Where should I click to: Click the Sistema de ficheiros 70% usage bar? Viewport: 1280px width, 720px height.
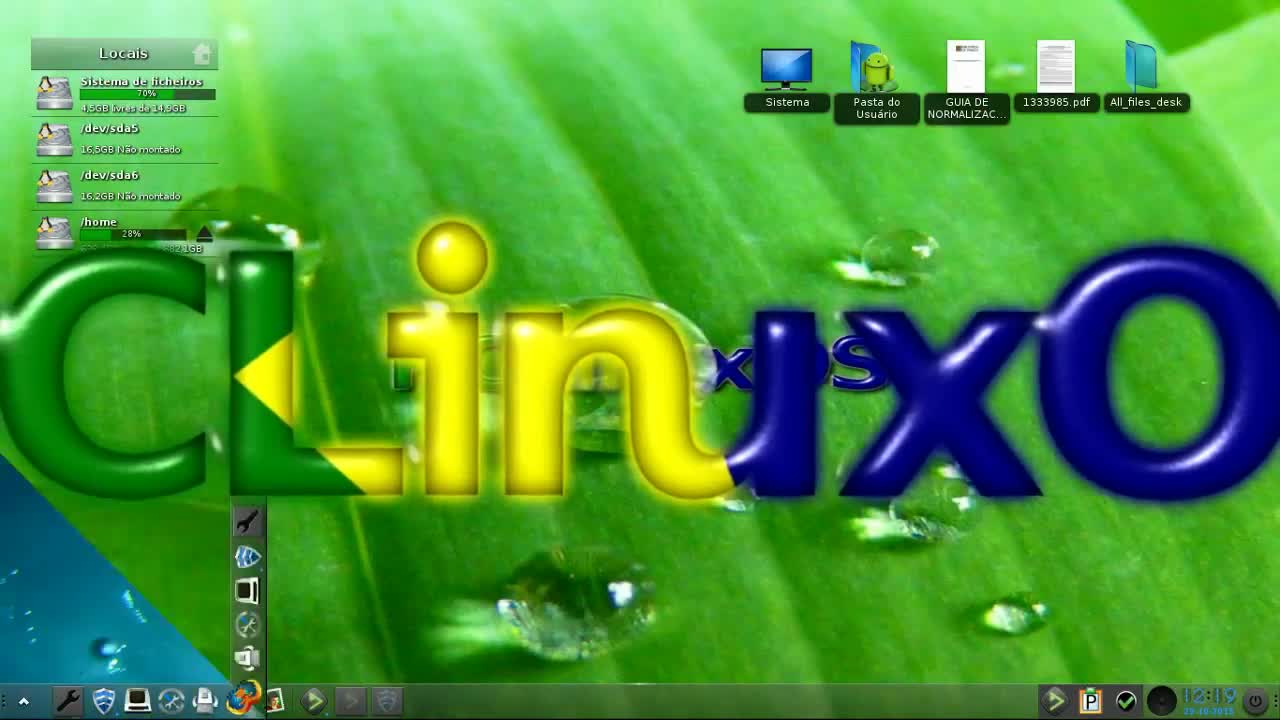point(147,94)
